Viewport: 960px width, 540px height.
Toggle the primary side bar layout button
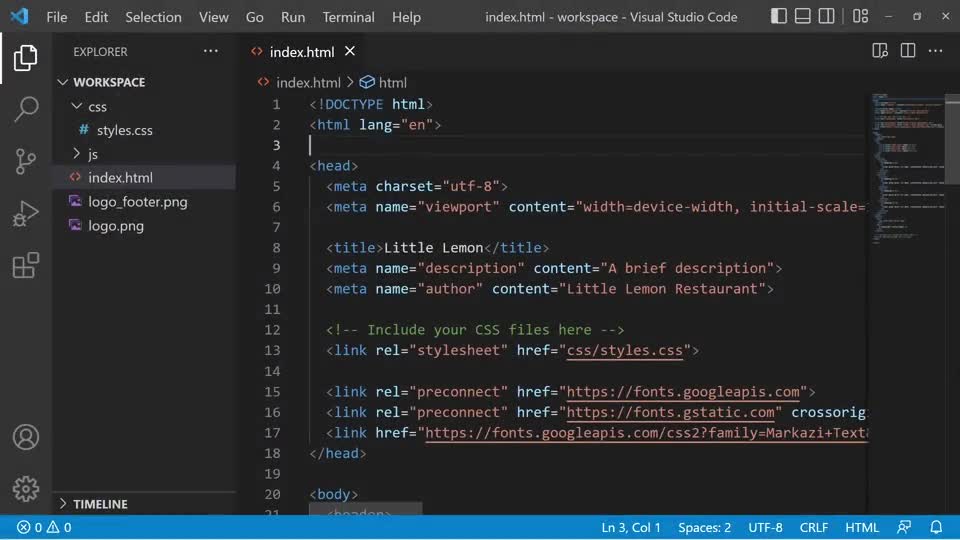coord(779,17)
